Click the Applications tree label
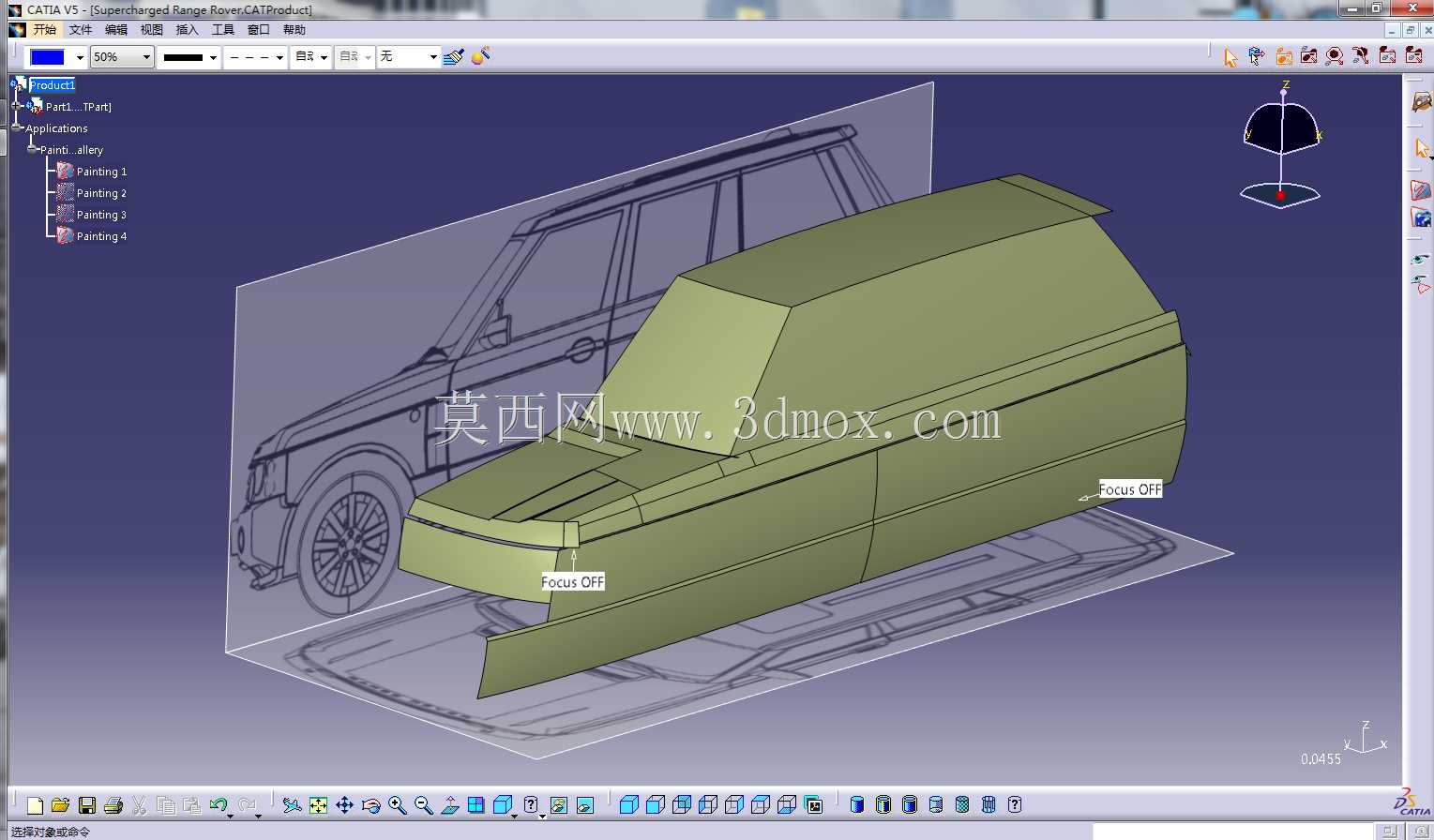Viewport: 1434px width, 840px height. pos(56,128)
